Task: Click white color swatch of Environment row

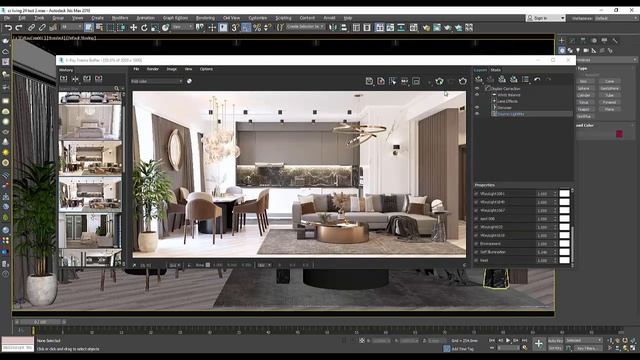Action: (x=564, y=244)
